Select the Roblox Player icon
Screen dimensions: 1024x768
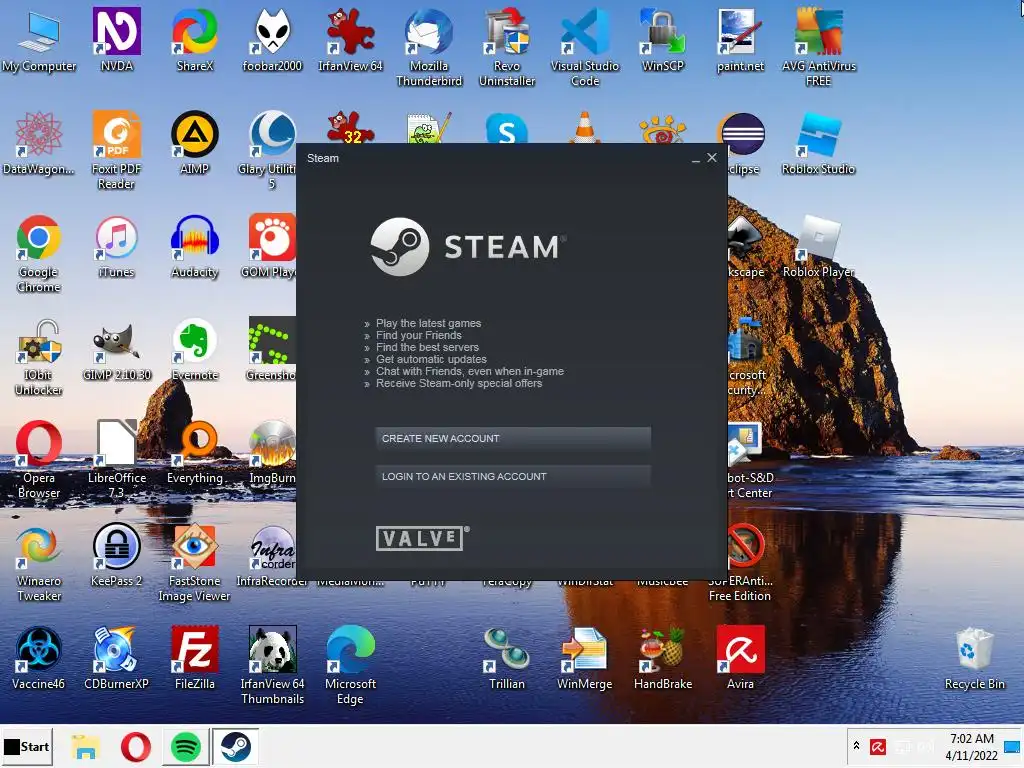tap(818, 247)
